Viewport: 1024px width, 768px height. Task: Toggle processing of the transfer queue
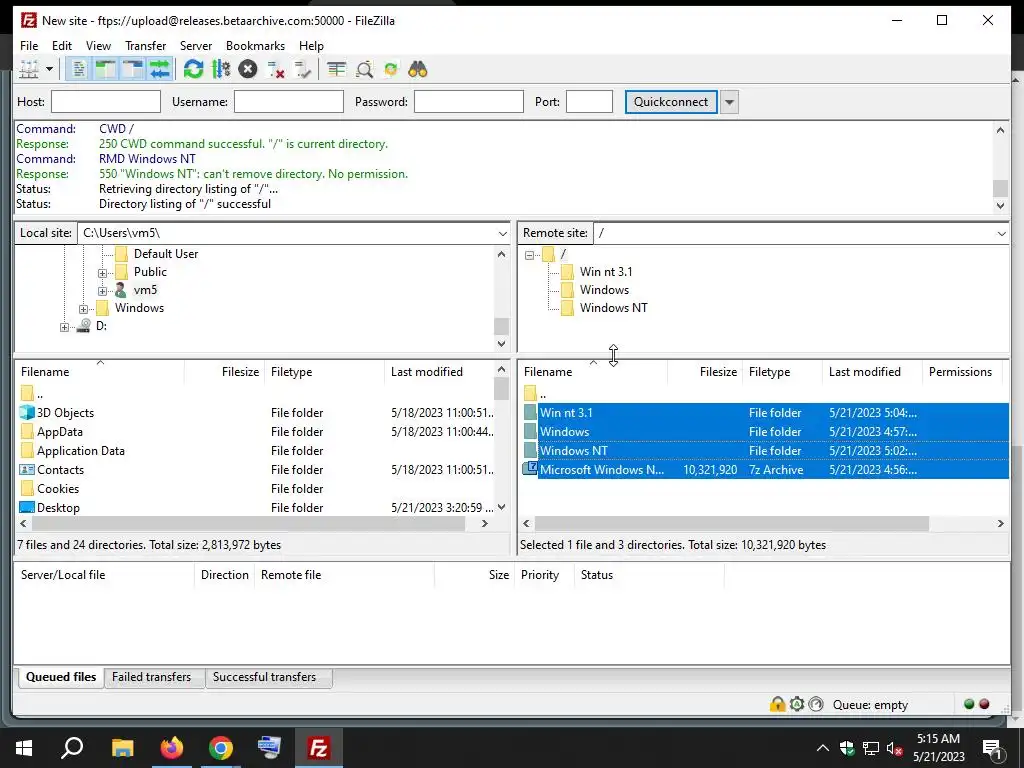click(221, 69)
